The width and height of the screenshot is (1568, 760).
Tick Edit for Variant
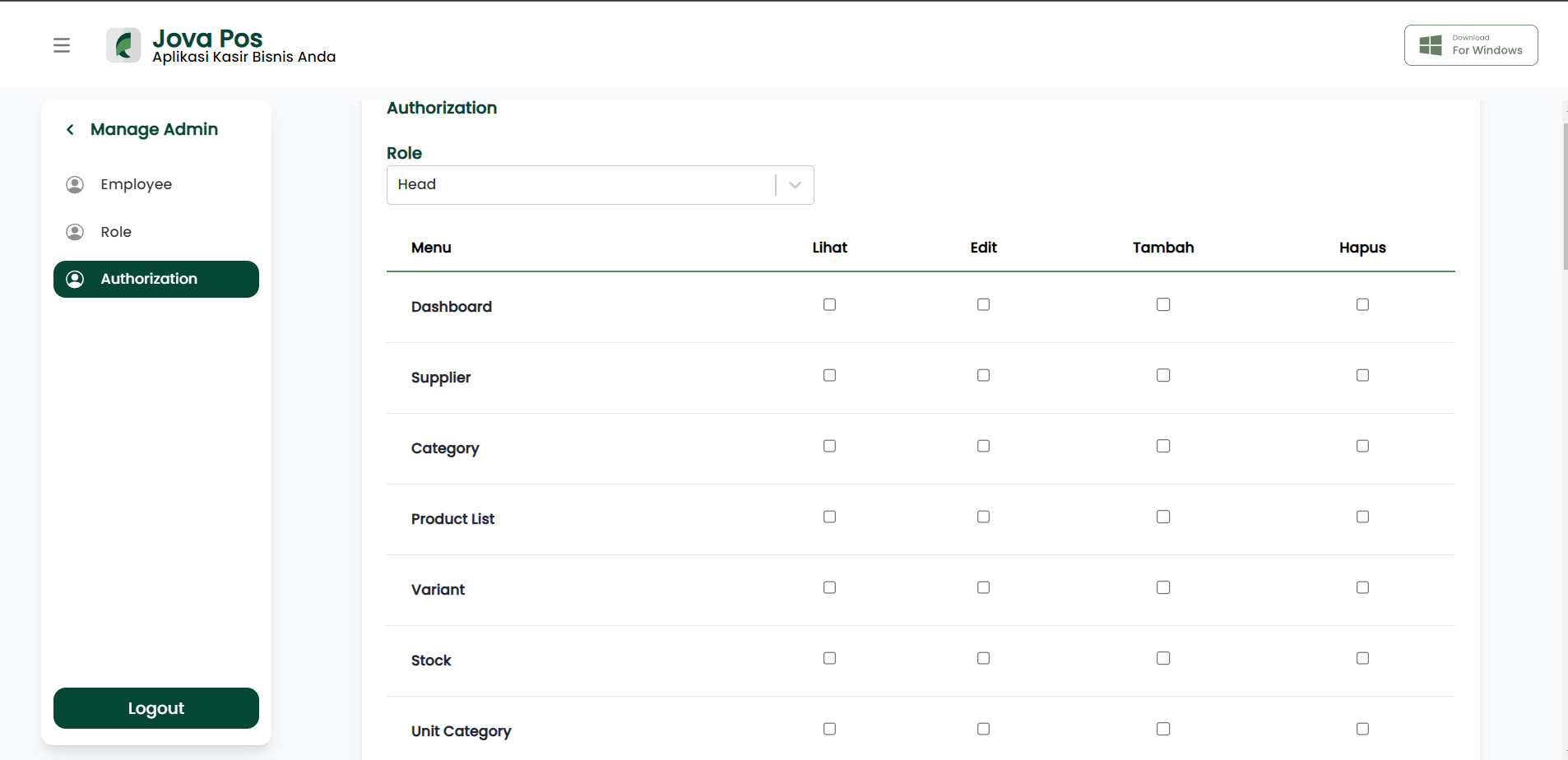(x=983, y=587)
